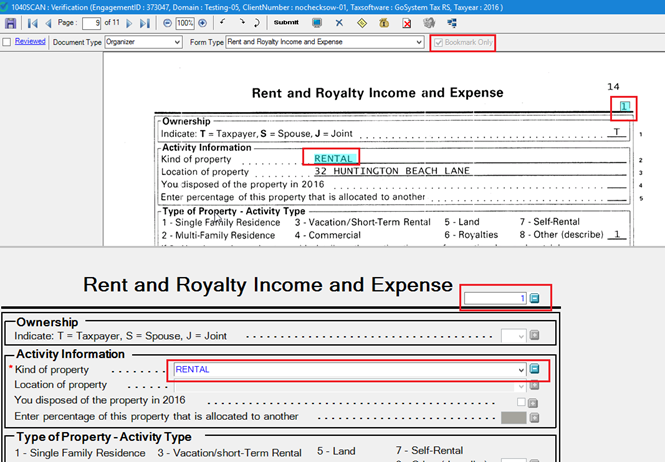Click the lock icon in toolbar
Image resolution: width=665 pixels, height=462 pixels.
point(384,22)
